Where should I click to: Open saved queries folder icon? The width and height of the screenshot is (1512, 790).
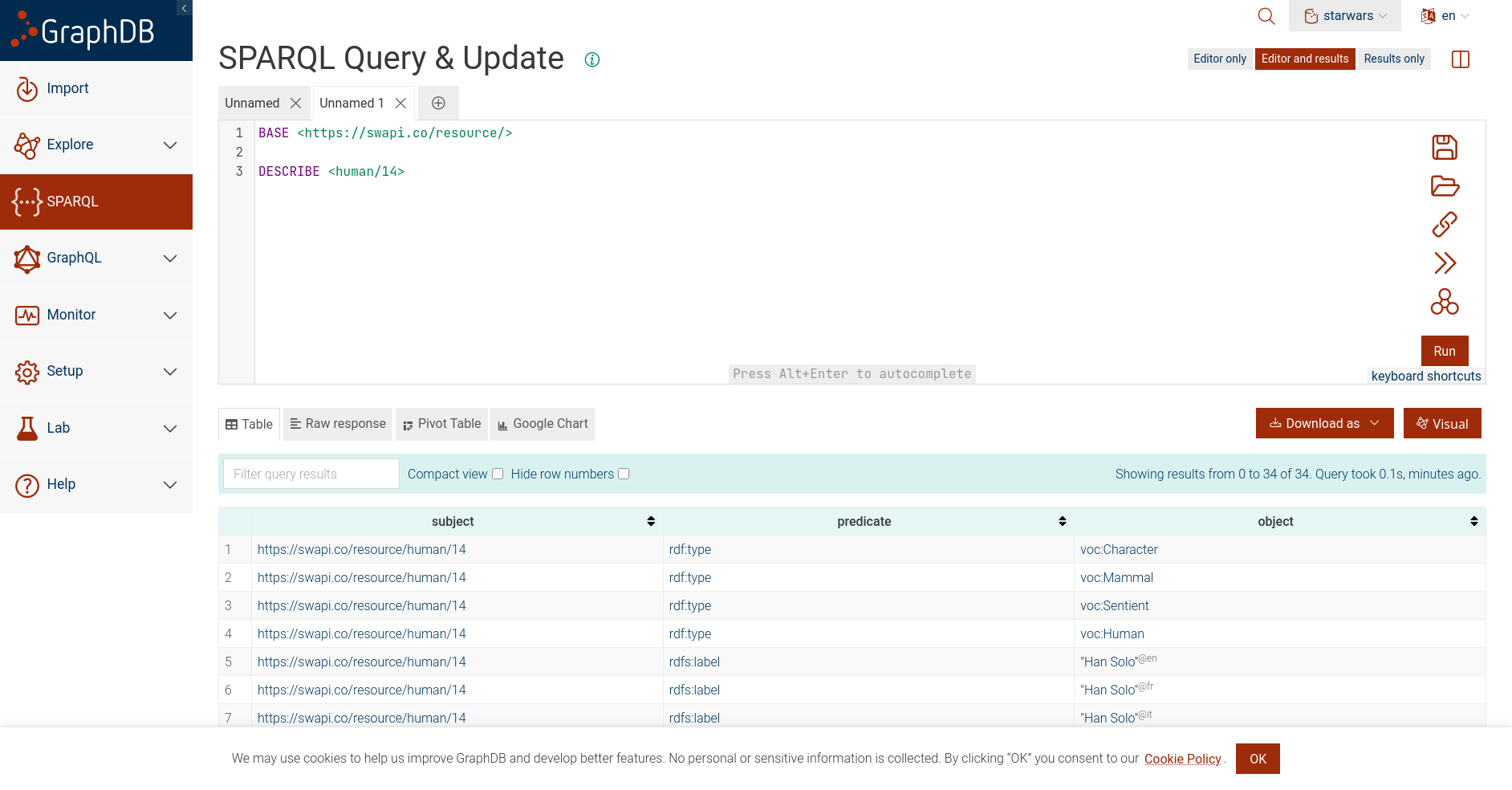click(x=1445, y=186)
